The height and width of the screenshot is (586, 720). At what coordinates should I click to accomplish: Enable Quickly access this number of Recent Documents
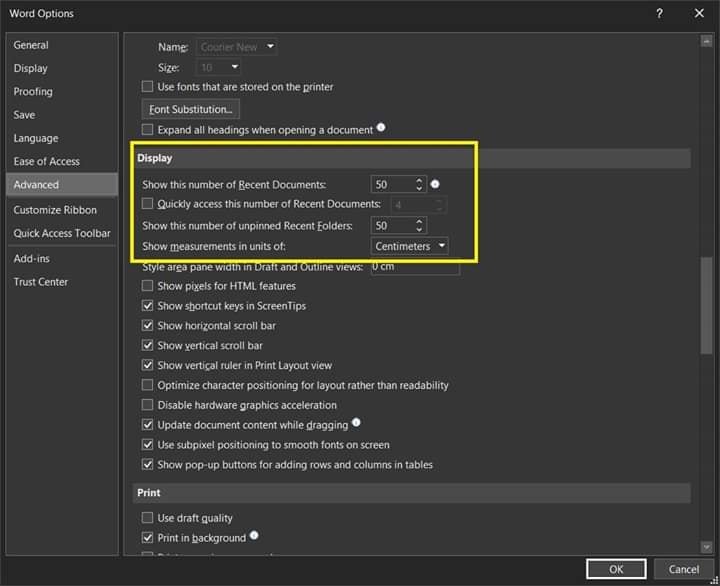pos(147,203)
